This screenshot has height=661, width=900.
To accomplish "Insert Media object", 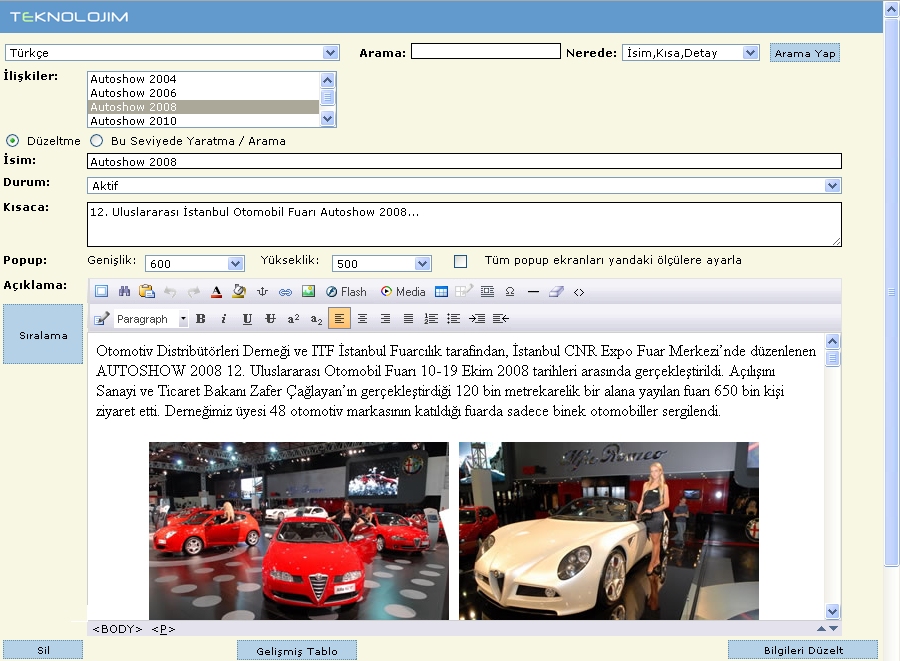I will coord(403,291).
